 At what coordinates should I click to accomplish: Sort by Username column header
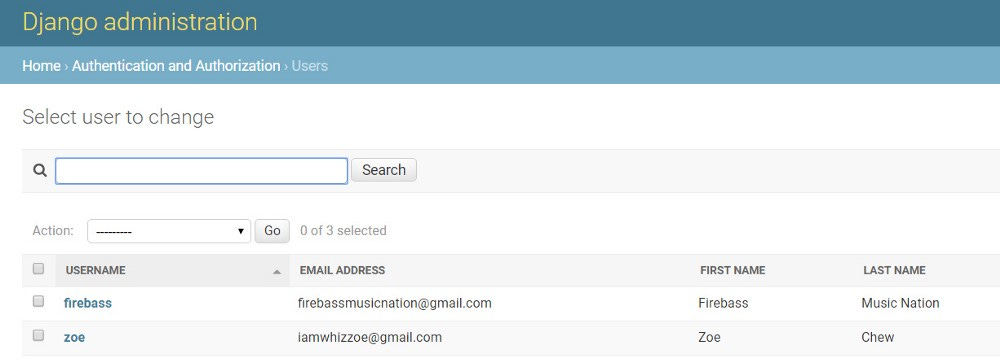(96, 270)
